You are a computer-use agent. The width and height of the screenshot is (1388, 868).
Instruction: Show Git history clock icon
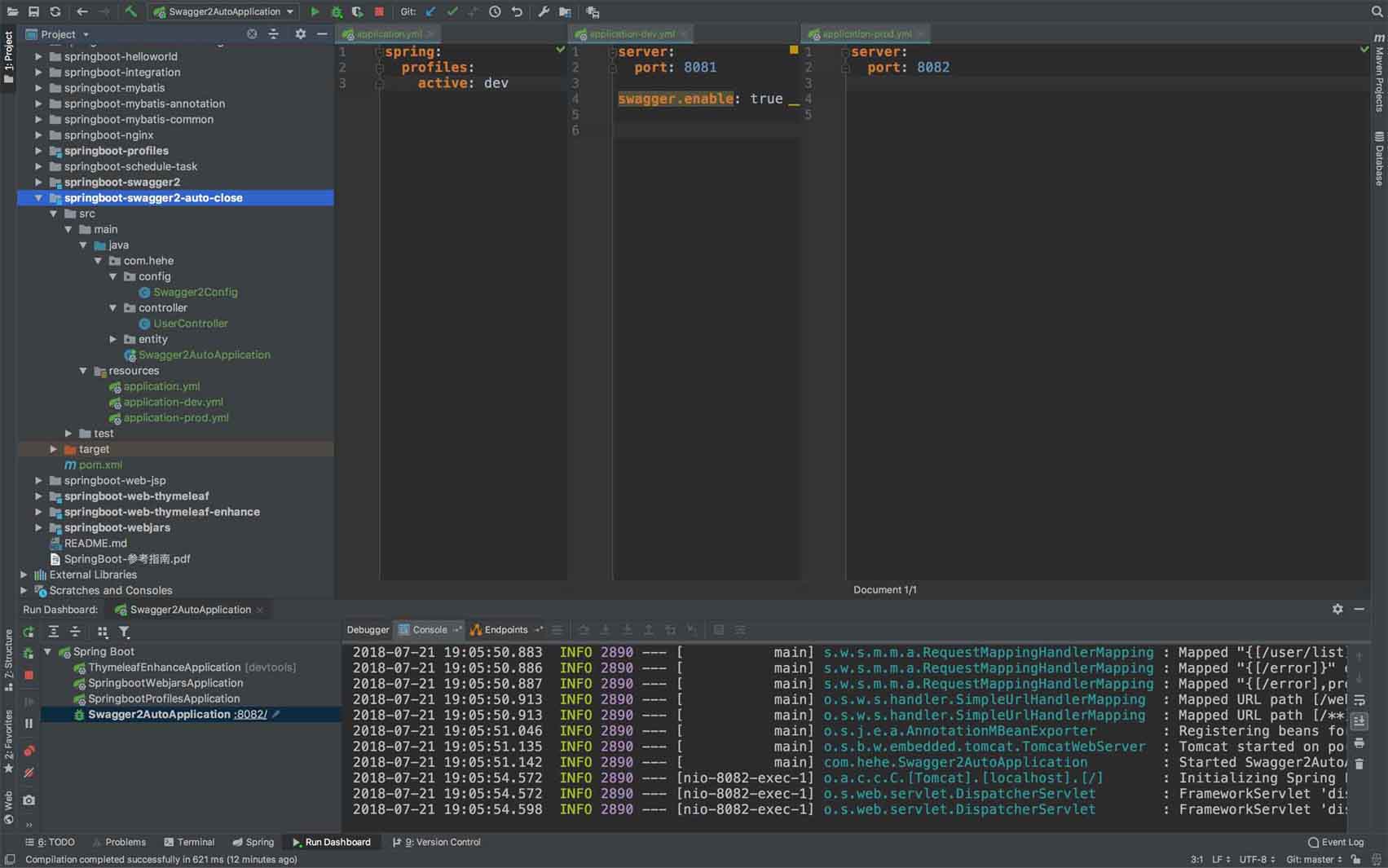click(x=495, y=11)
